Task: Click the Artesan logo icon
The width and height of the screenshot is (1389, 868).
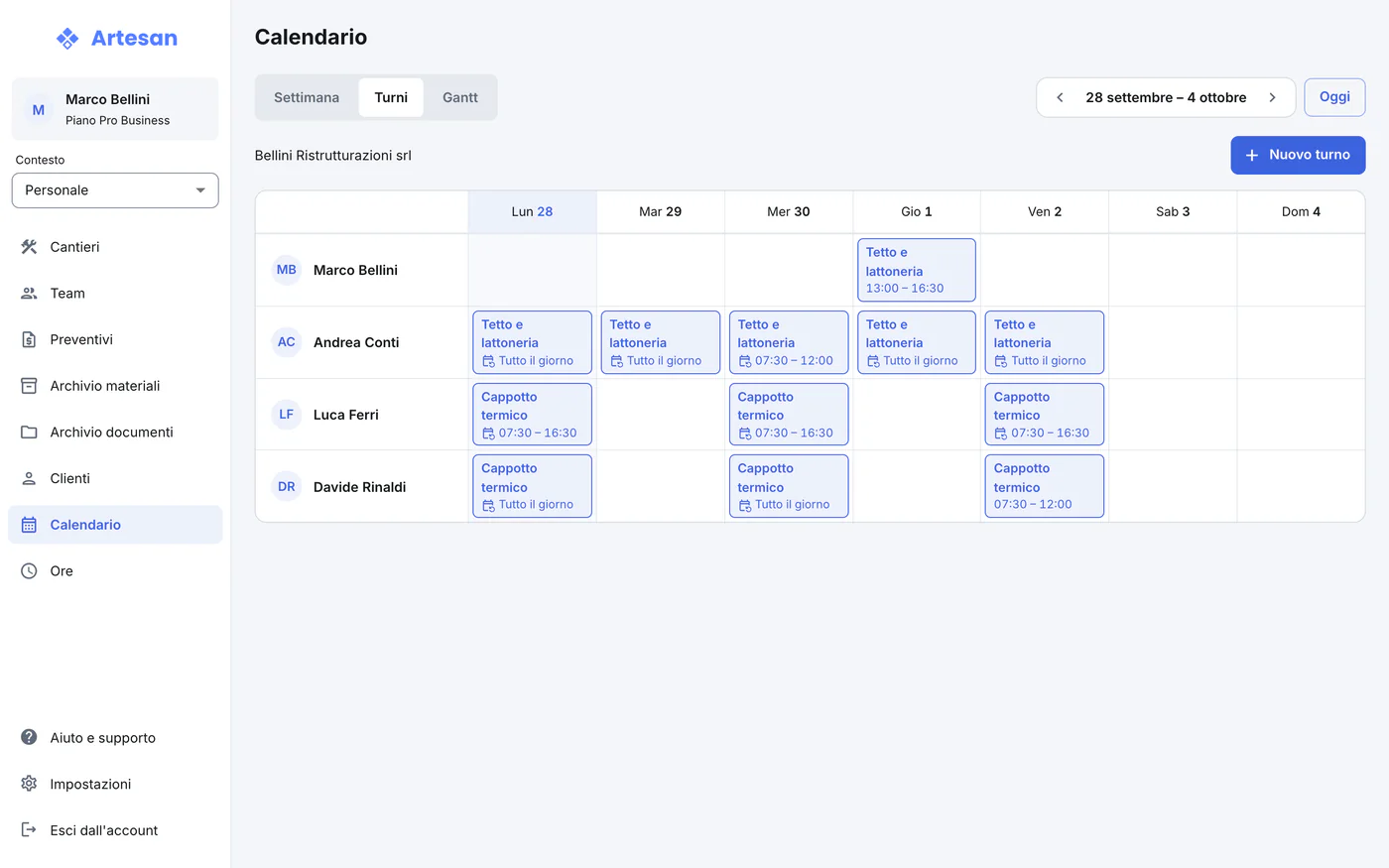Action: pos(67,39)
